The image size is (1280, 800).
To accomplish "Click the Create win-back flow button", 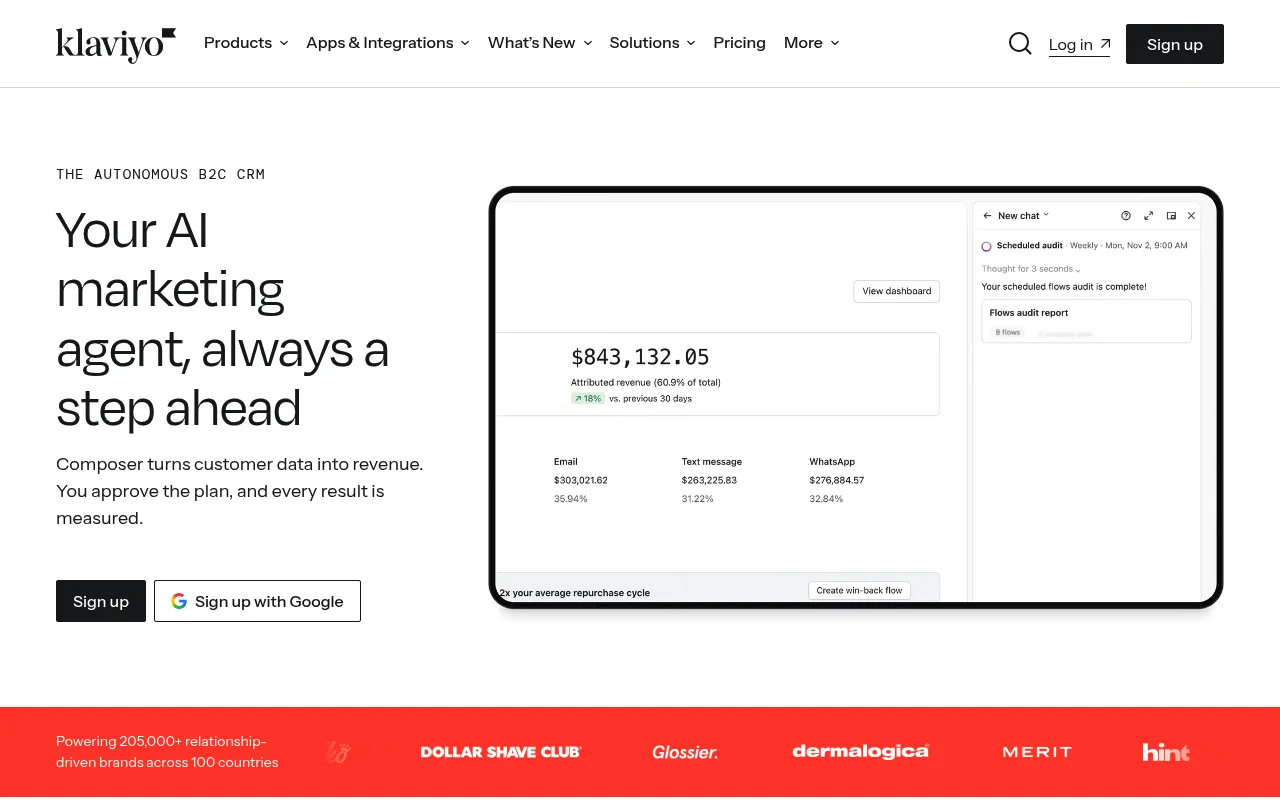I will pyautogui.click(x=859, y=591).
